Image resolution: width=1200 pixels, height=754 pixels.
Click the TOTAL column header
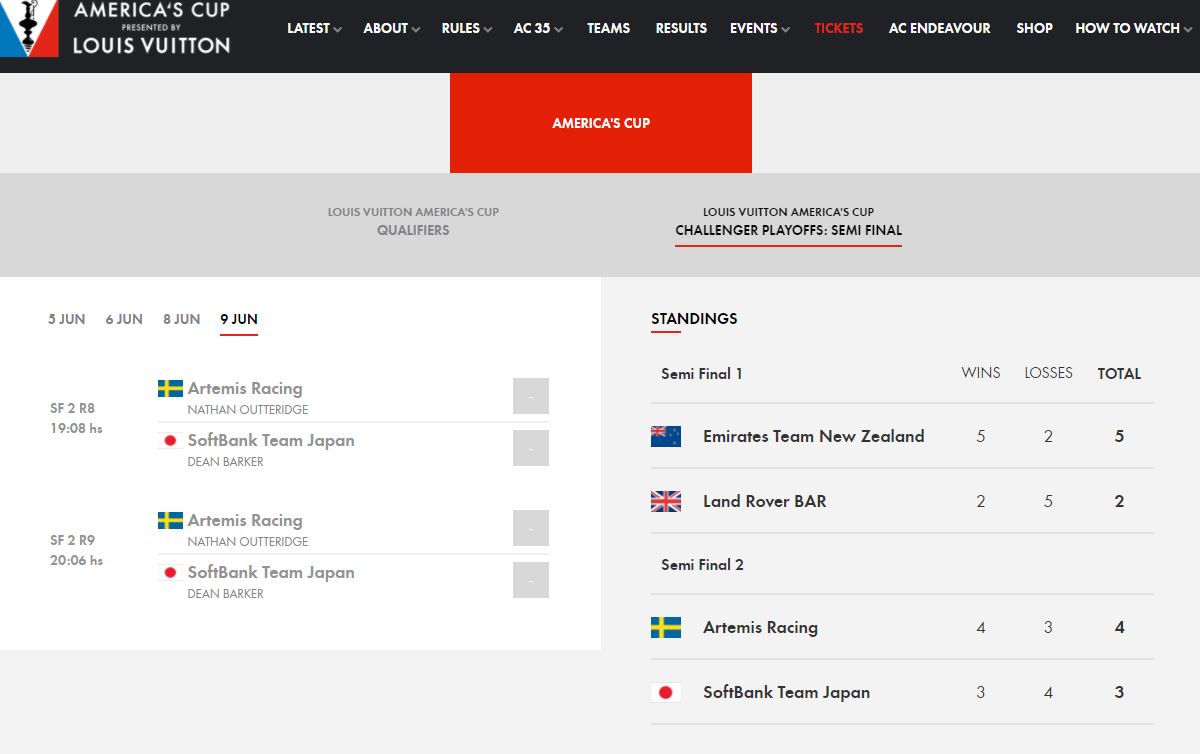(x=1119, y=373)
